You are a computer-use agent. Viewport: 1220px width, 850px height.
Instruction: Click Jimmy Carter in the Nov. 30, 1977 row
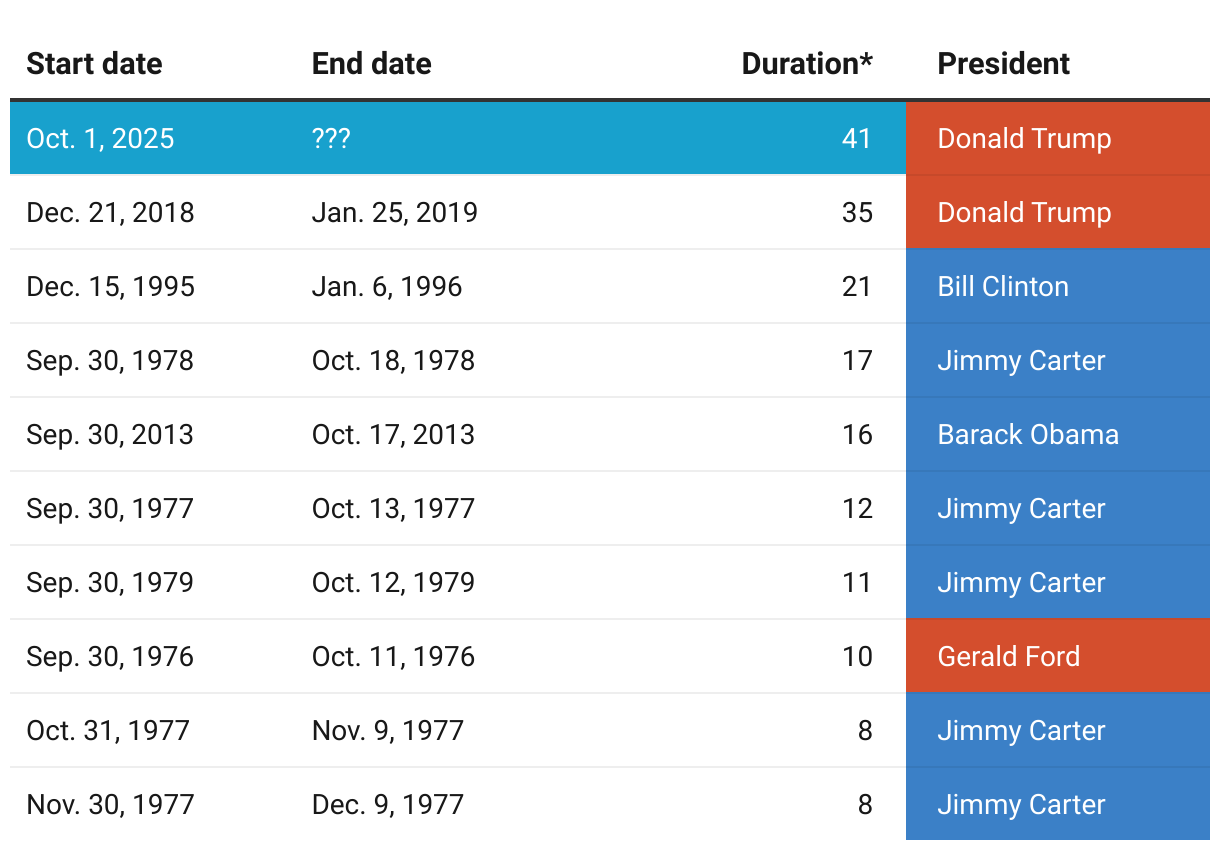1021,805
